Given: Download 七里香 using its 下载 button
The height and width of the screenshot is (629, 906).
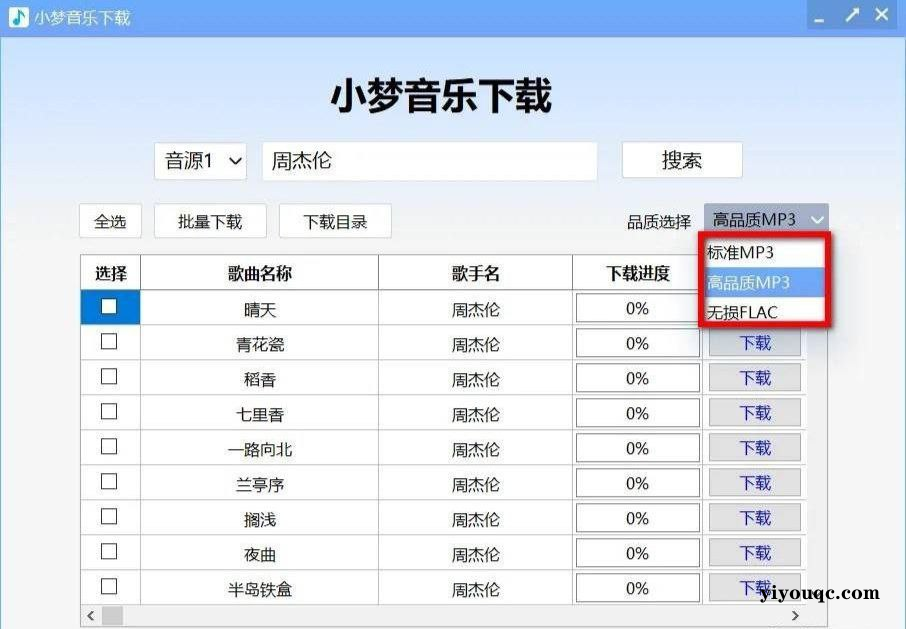Looking at the screenshot, I should [x=755, y=412].
